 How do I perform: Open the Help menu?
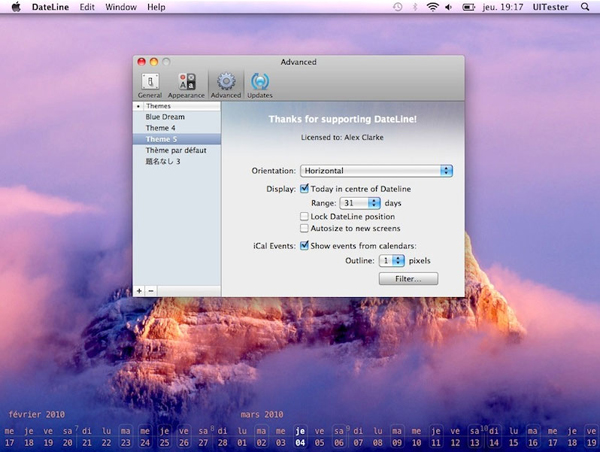coord(156,7)
